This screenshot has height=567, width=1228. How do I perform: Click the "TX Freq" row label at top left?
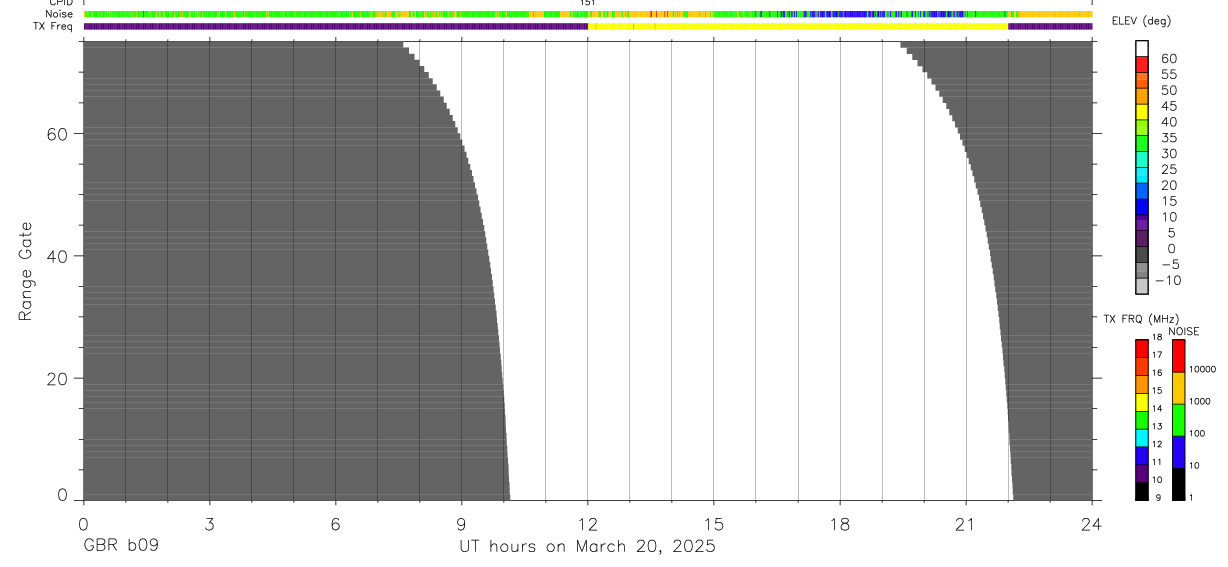pyautogui.click(x=55, y=26)
